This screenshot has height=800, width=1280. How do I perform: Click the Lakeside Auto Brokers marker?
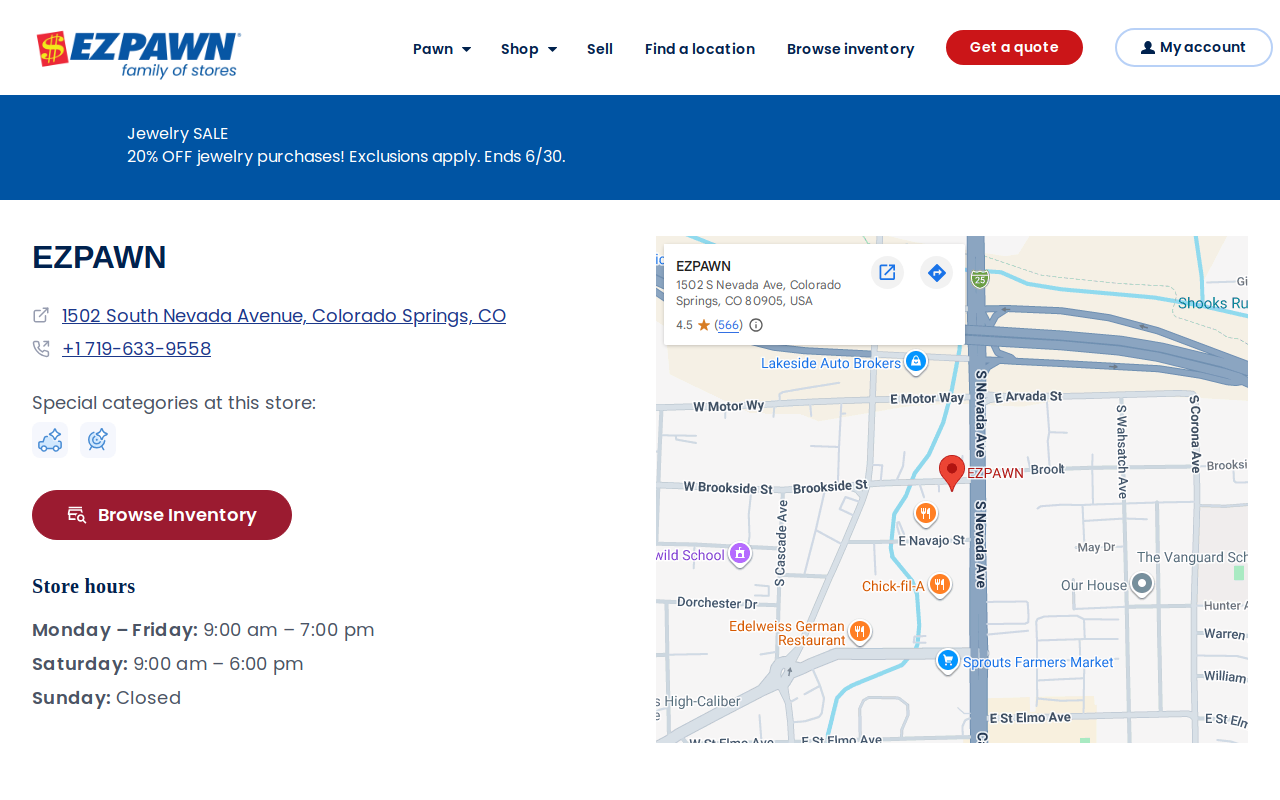[x=915, y=362]
